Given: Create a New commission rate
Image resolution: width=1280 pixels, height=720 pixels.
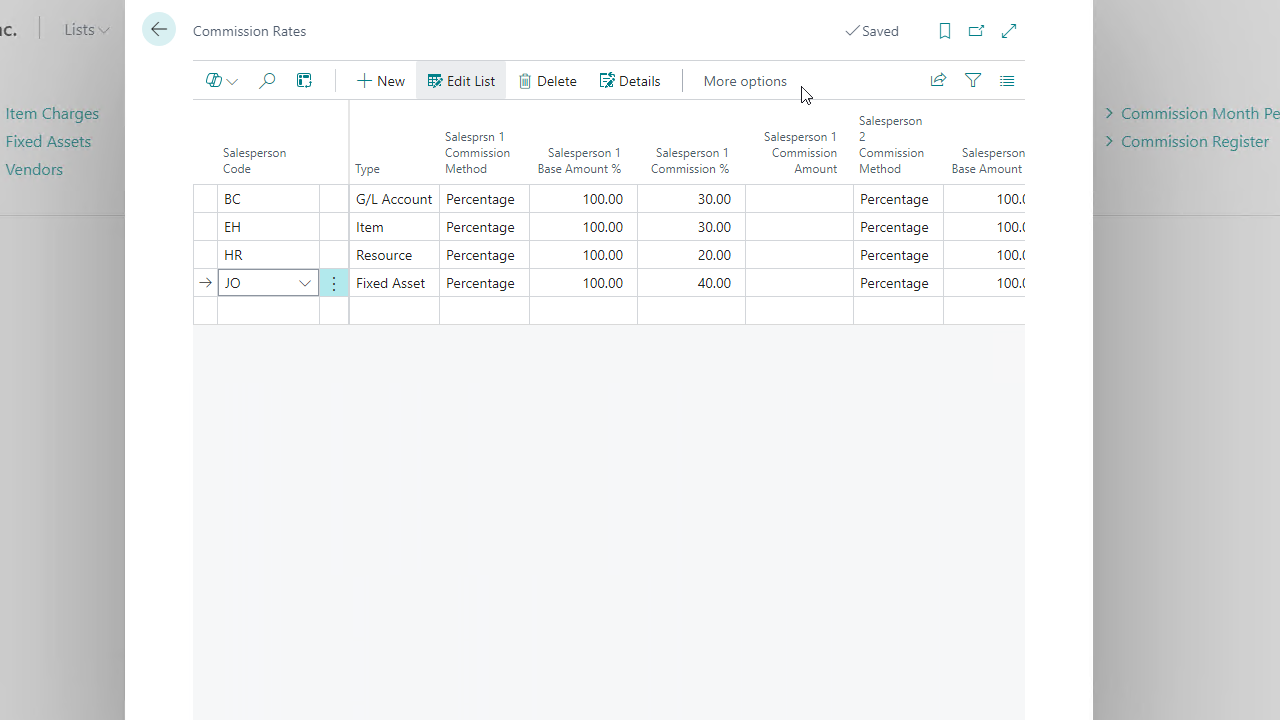Looking at the screenshot, I should tap(381, 81).
